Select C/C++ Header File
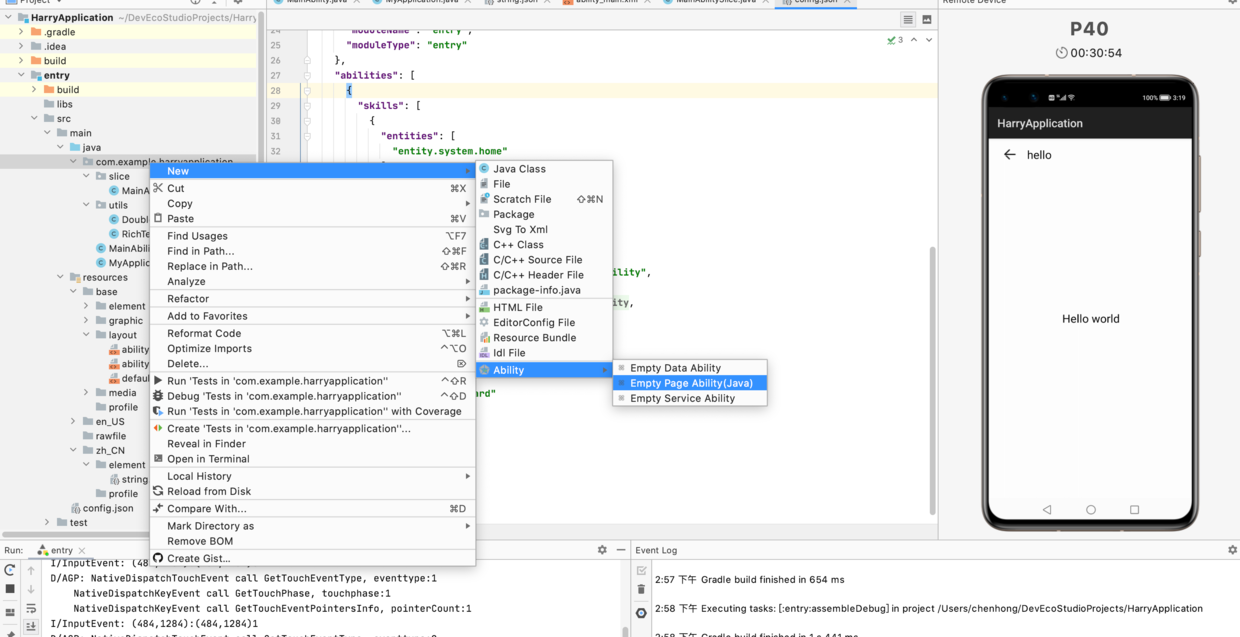 click(544, 275)
